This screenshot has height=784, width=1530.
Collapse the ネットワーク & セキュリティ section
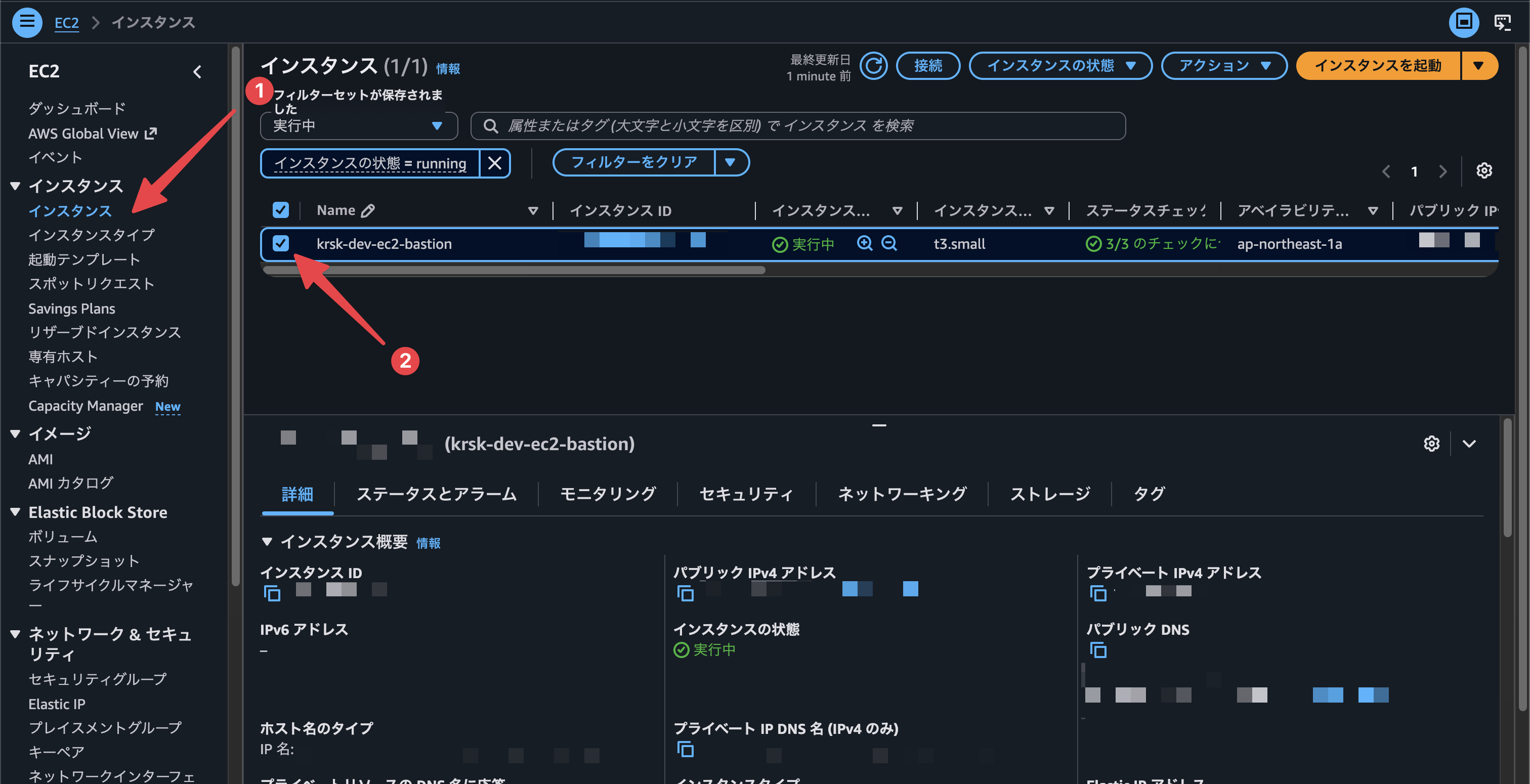[x=16, y=634]
